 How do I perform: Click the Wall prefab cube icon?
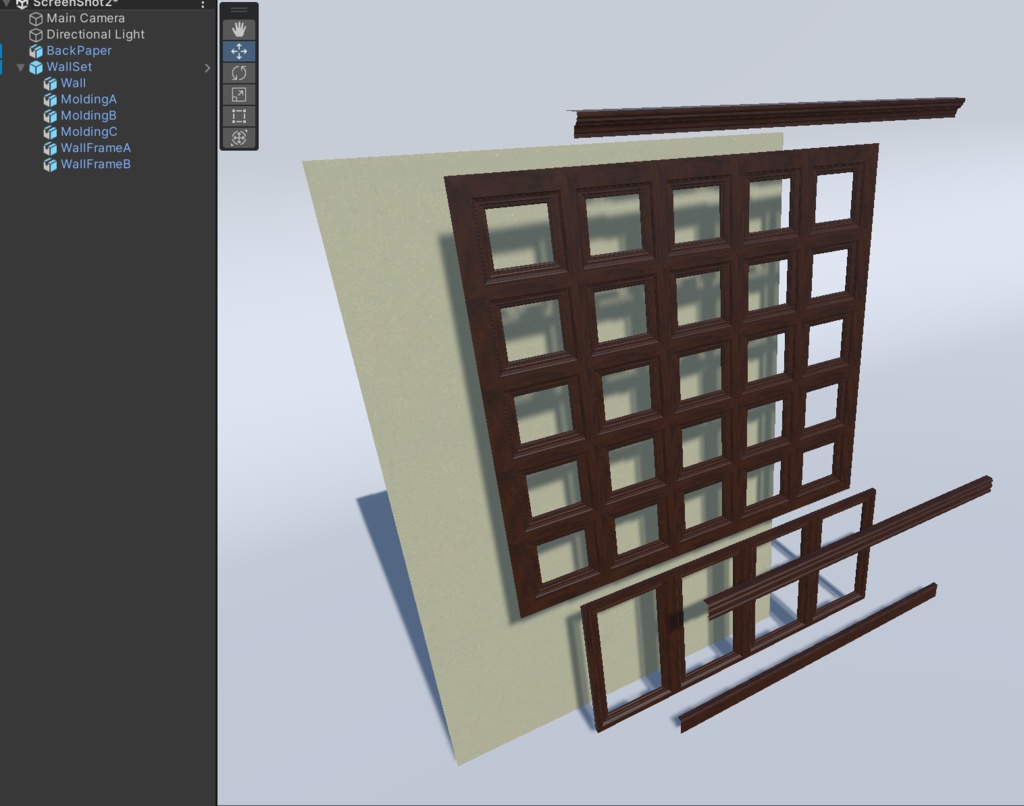coord(50,84)
